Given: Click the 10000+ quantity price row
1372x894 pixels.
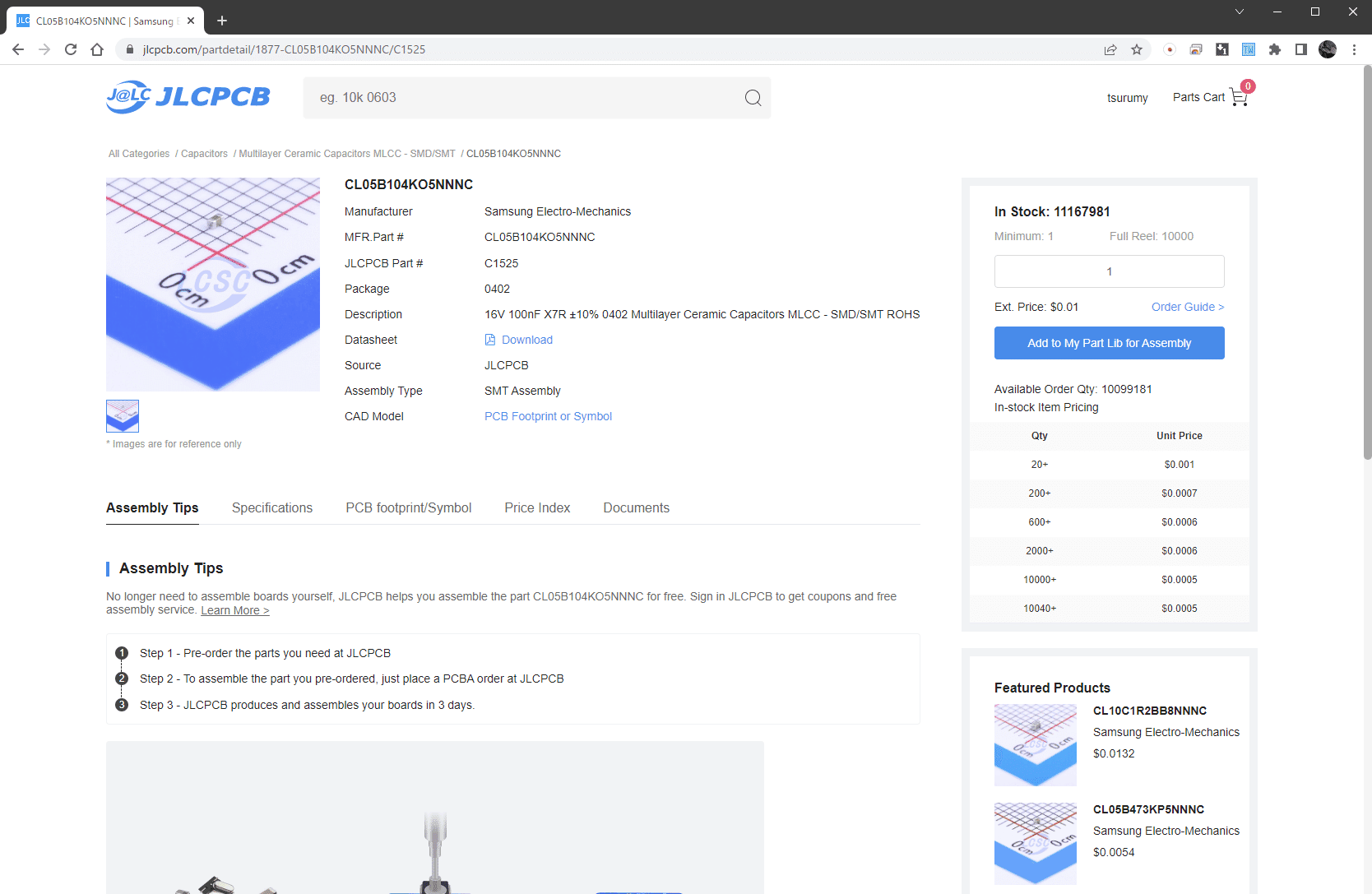Looking at the screenshot, I should point(1109,580).
